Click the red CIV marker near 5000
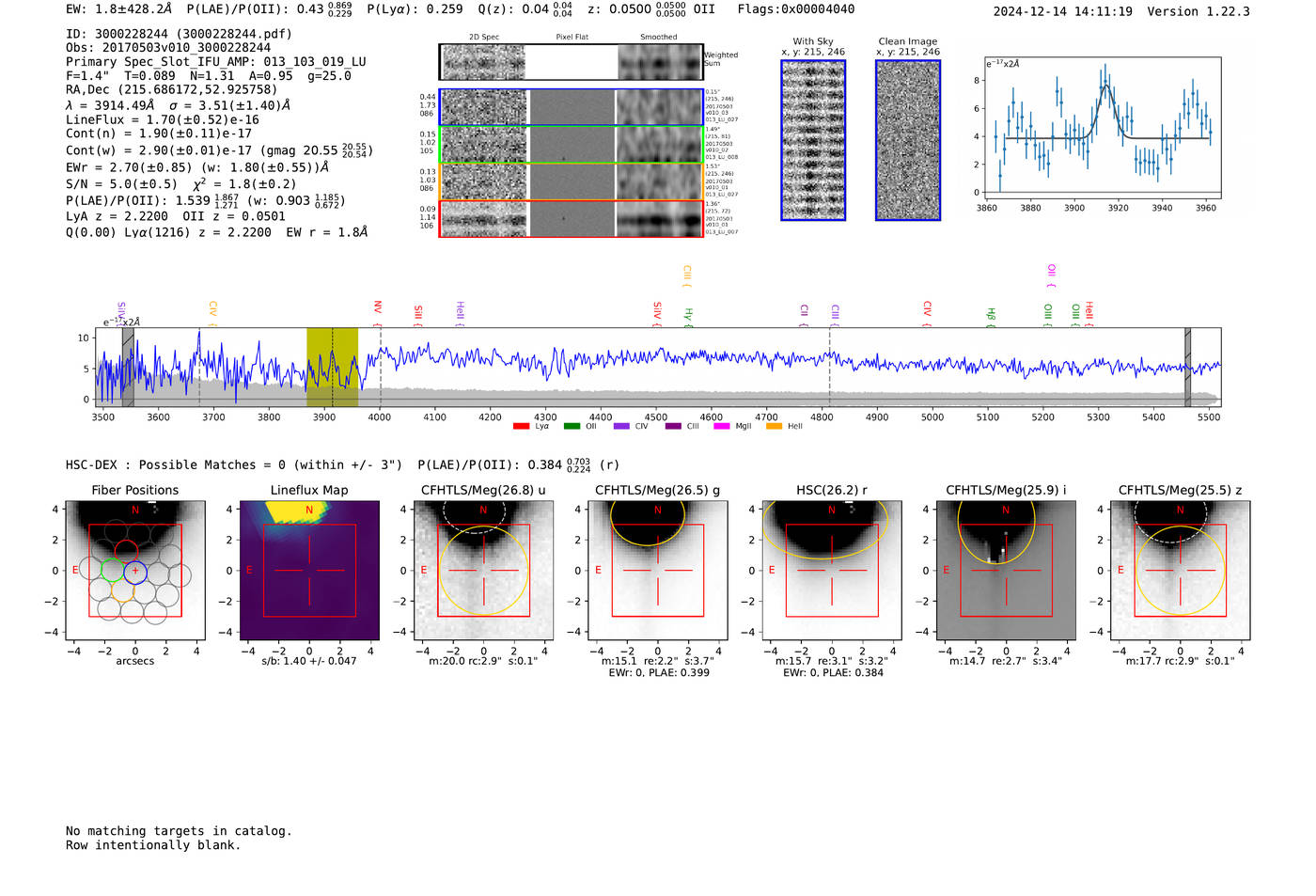Screen dimensions: 1316x896 927,313
